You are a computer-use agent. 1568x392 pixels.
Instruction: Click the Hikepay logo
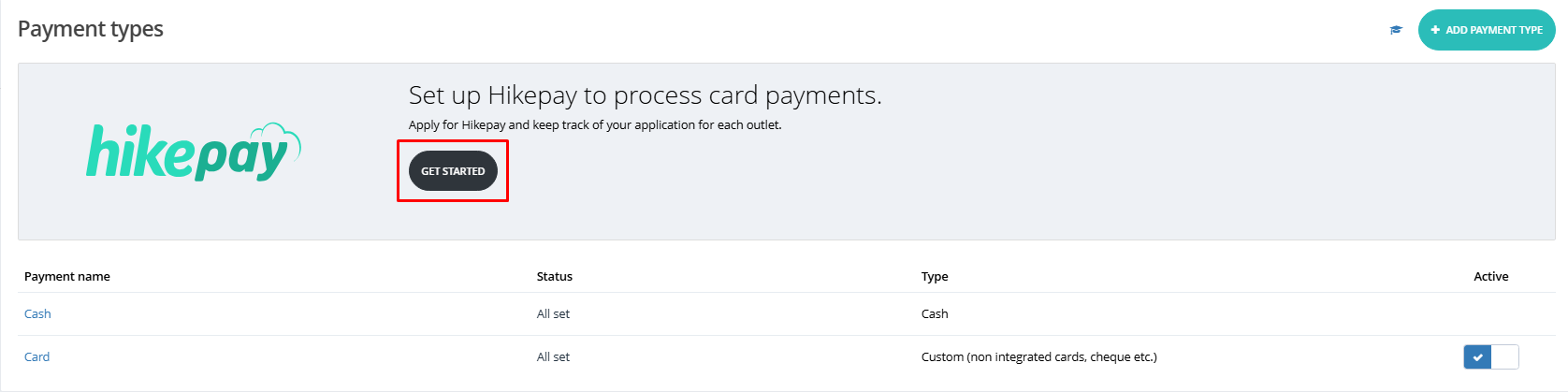pos(194,152)
